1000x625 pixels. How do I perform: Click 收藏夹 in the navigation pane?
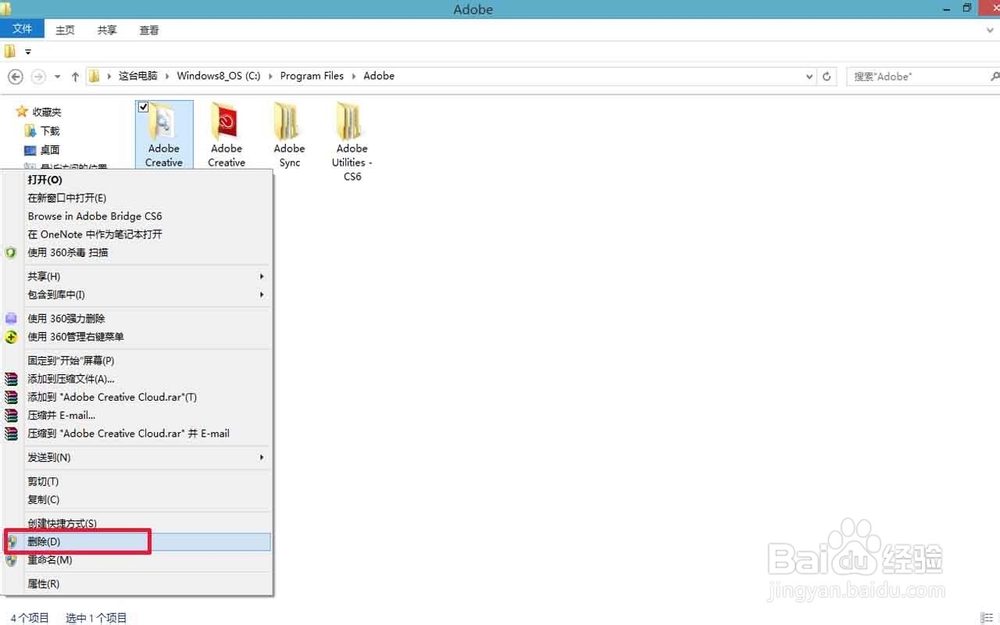click(x=47, y=112)
